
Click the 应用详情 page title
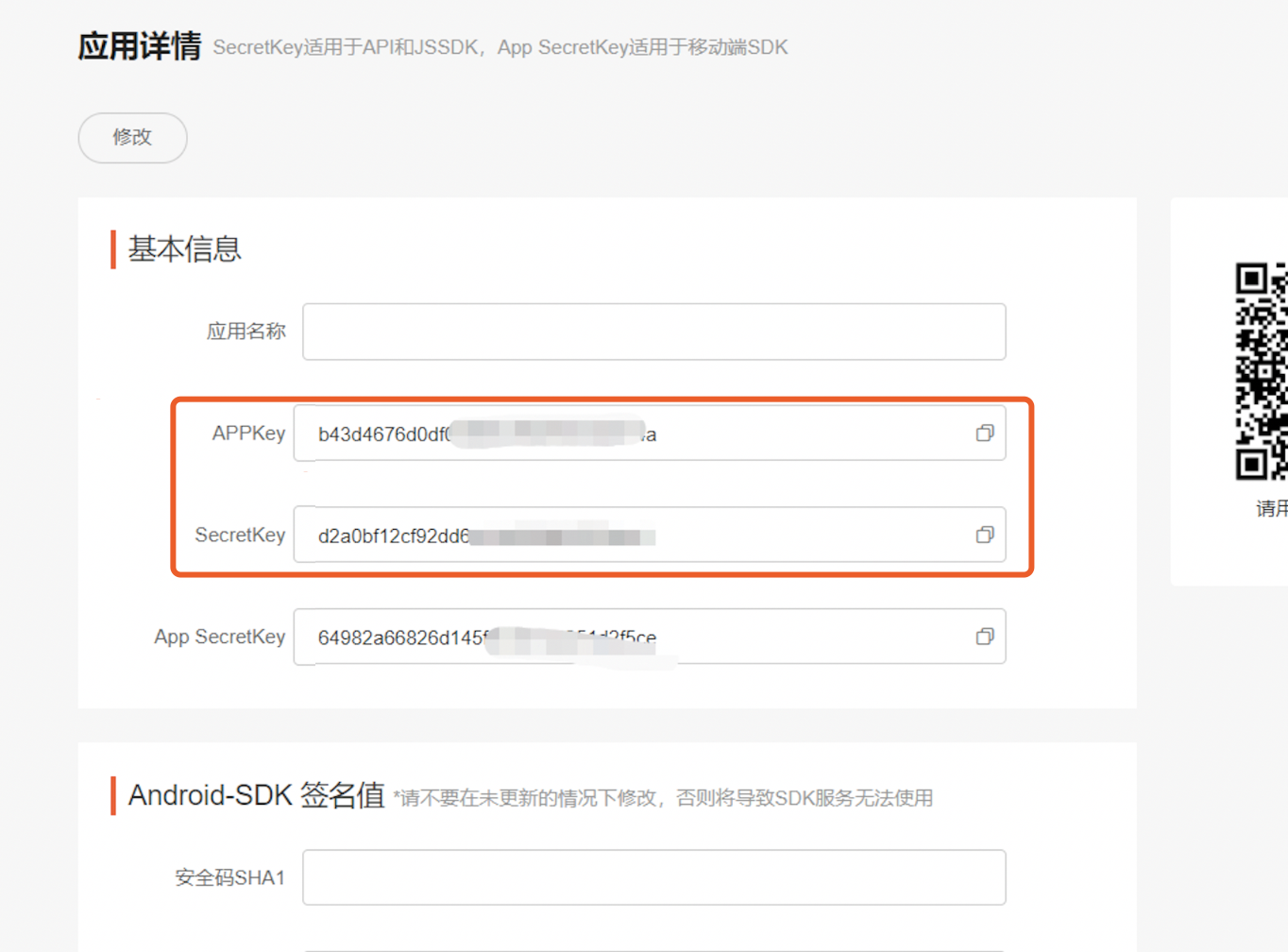click(x=140, y=46)
